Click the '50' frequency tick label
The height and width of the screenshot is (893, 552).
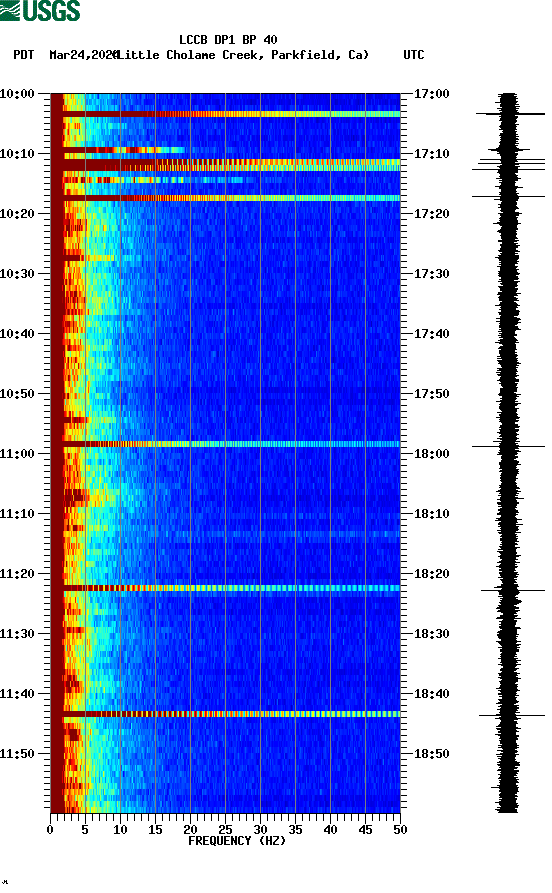(x=400, y=830)
